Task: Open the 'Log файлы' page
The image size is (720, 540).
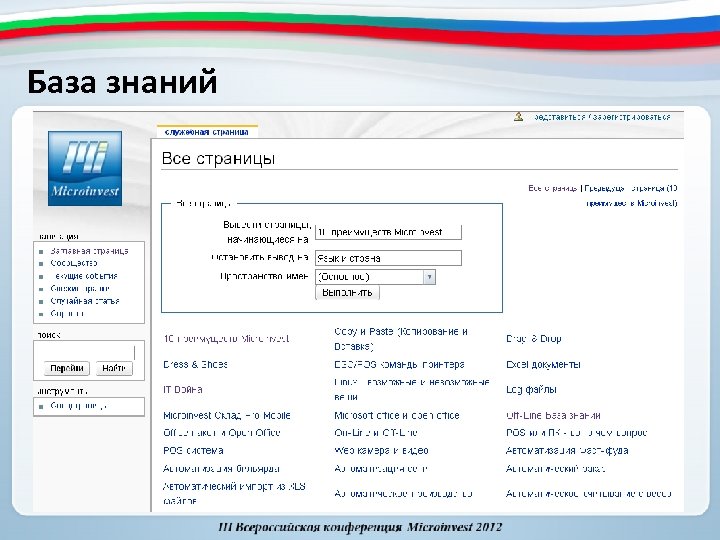Action: pyautogui.click(x=531, y=390)
